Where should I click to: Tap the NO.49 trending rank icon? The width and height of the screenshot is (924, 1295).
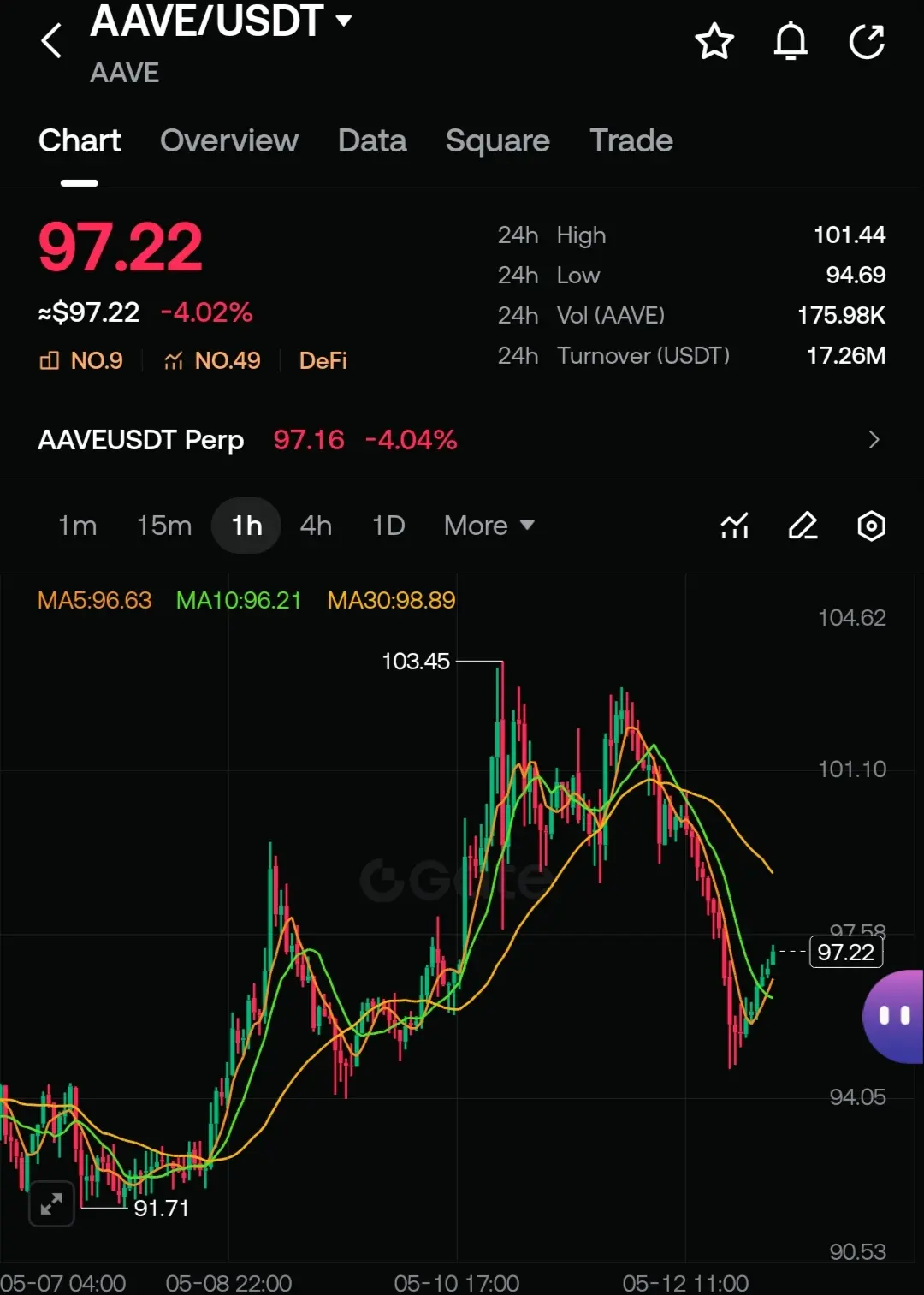(174, 360)
